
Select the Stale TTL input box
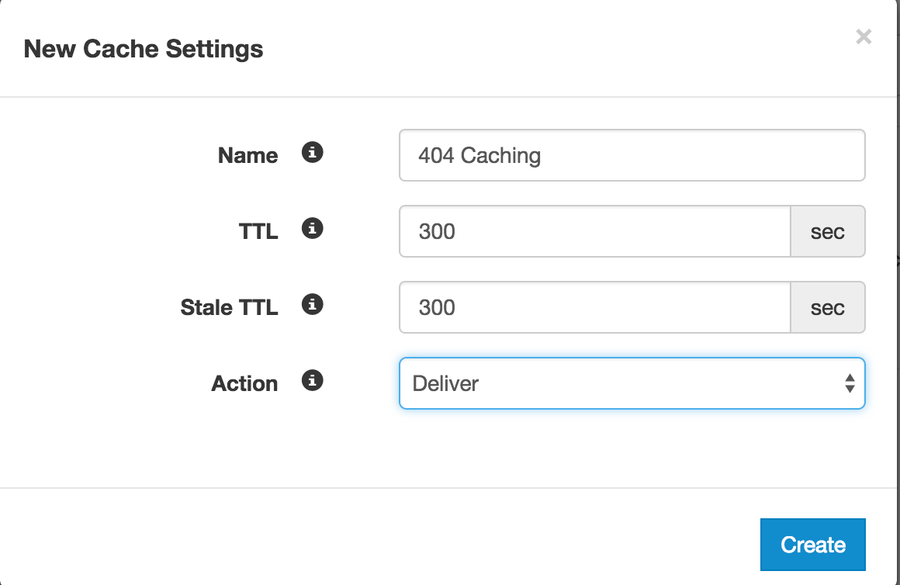(x=595, y=307)
